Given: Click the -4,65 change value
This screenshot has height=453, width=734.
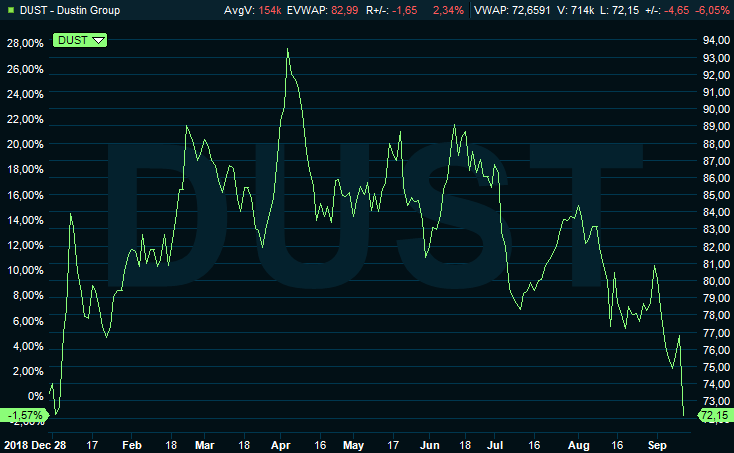Looking at the screenshot, I should (676, 10).
